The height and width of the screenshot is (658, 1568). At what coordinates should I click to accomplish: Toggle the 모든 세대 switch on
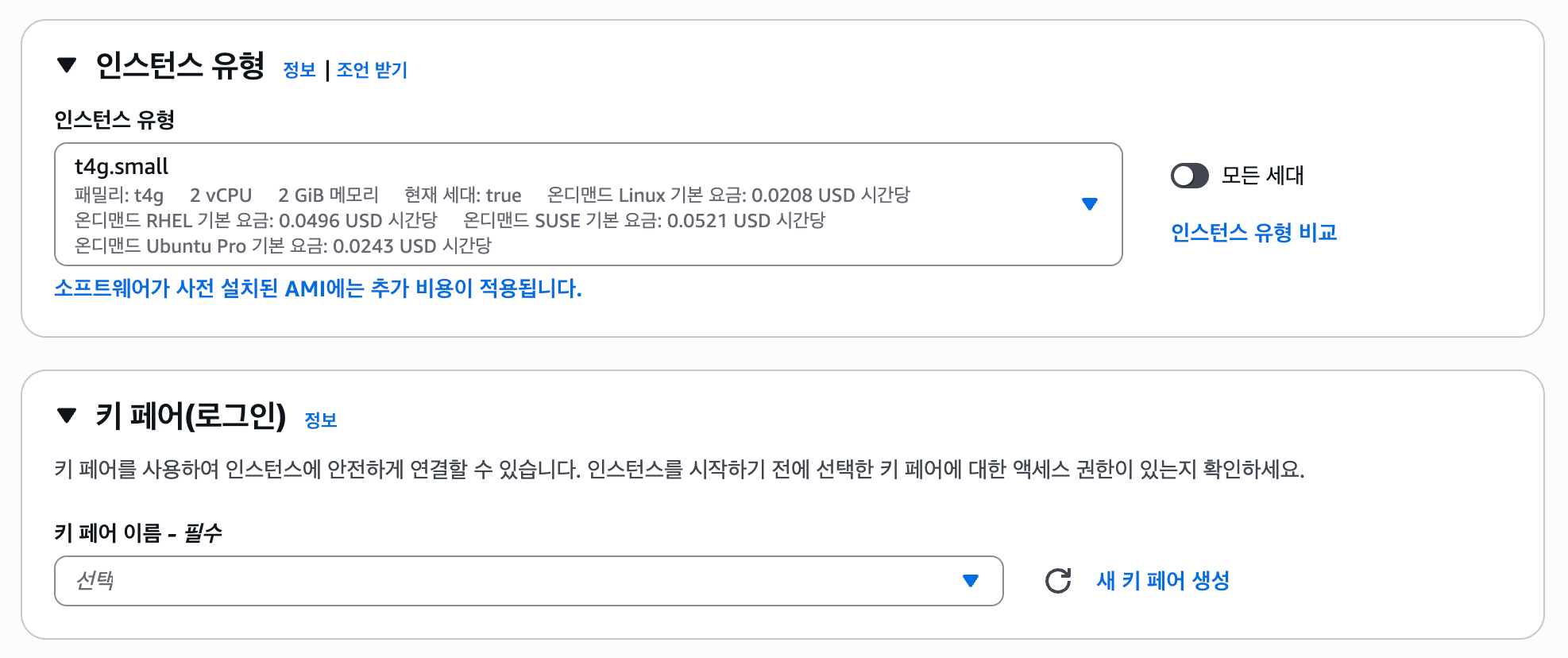pyautogui.click(x=1189, y=176)
